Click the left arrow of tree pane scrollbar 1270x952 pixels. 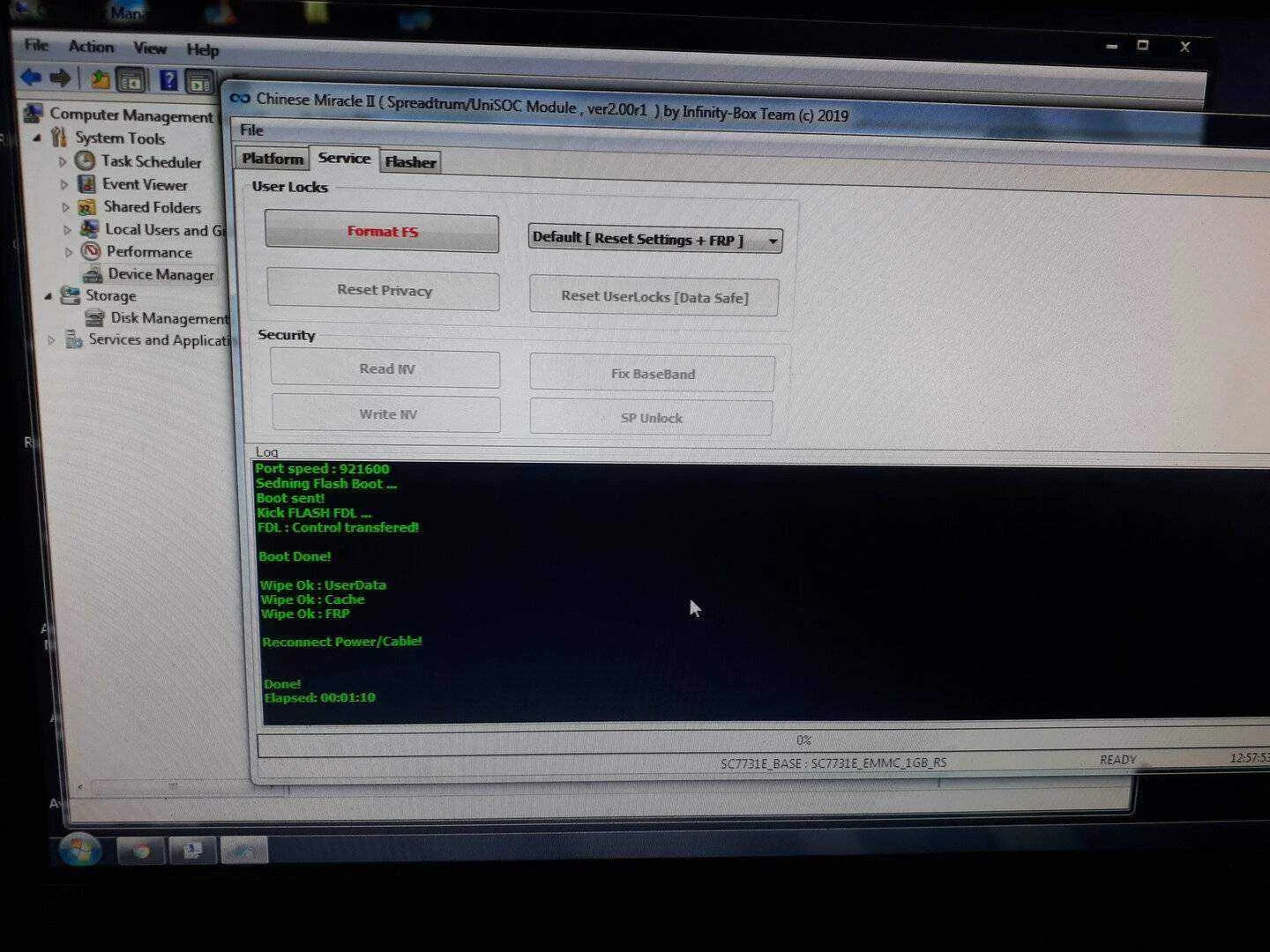coord(80,785)
